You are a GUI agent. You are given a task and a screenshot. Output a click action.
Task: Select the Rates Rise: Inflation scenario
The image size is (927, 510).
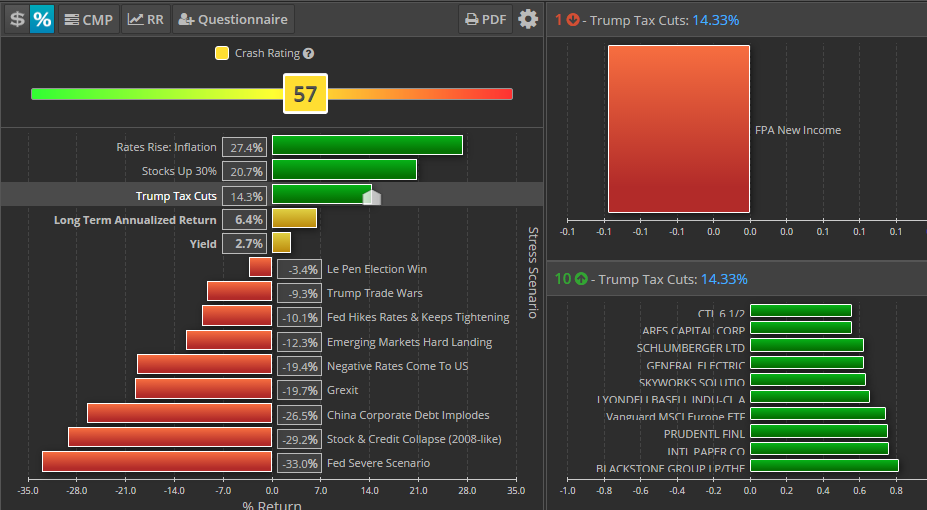[367, 146]
